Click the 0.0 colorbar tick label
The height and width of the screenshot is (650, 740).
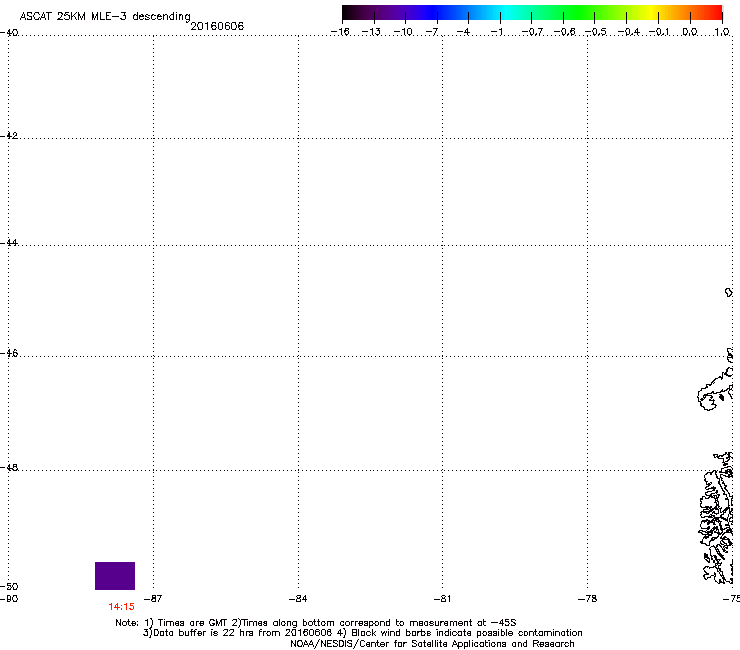click(x=690, y=32)
